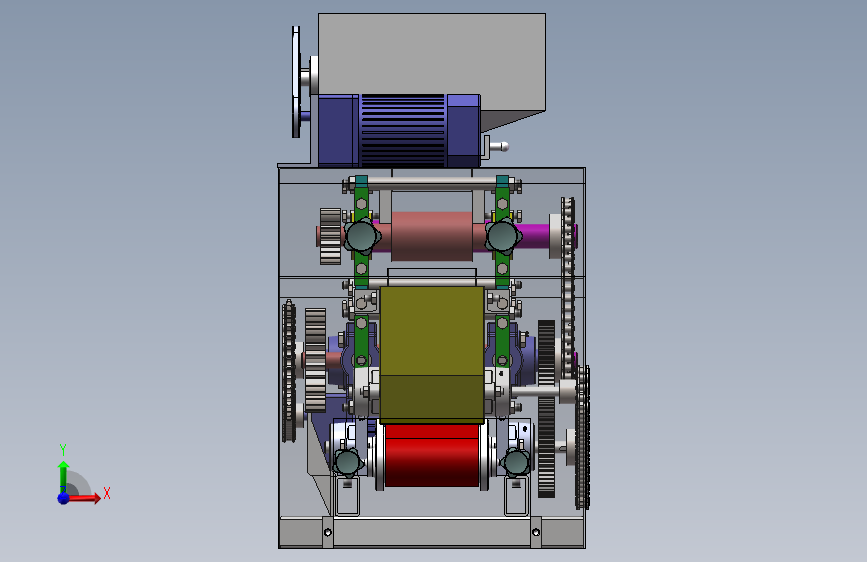The height and width of the screenshot is (562, 867).
Task: Select the handwheel left of the motor
Action: (297, 82)
